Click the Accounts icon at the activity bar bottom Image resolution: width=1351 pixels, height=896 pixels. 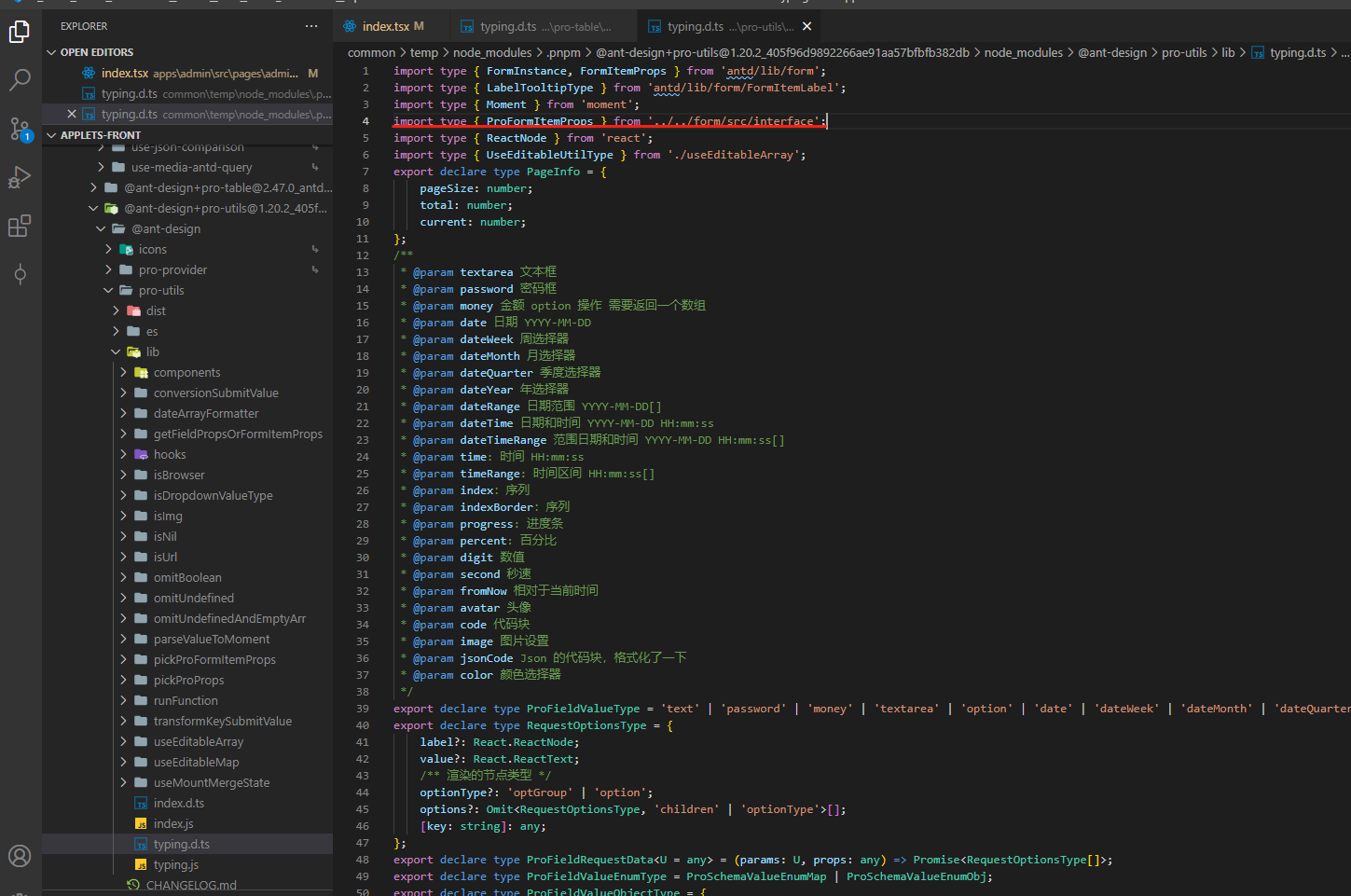pos(21,855)
